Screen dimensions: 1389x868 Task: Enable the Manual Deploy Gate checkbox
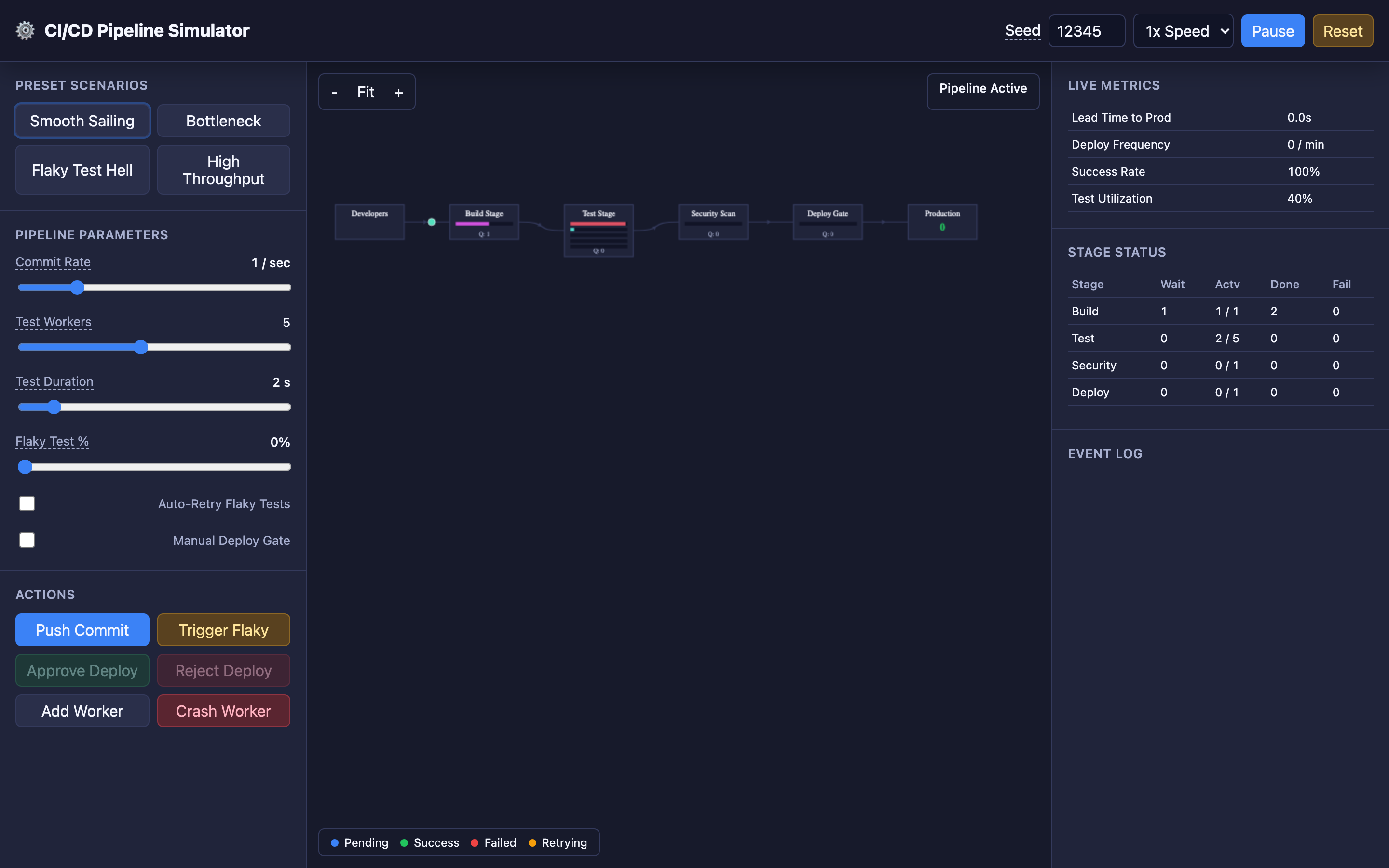click(x=27, y=540)
